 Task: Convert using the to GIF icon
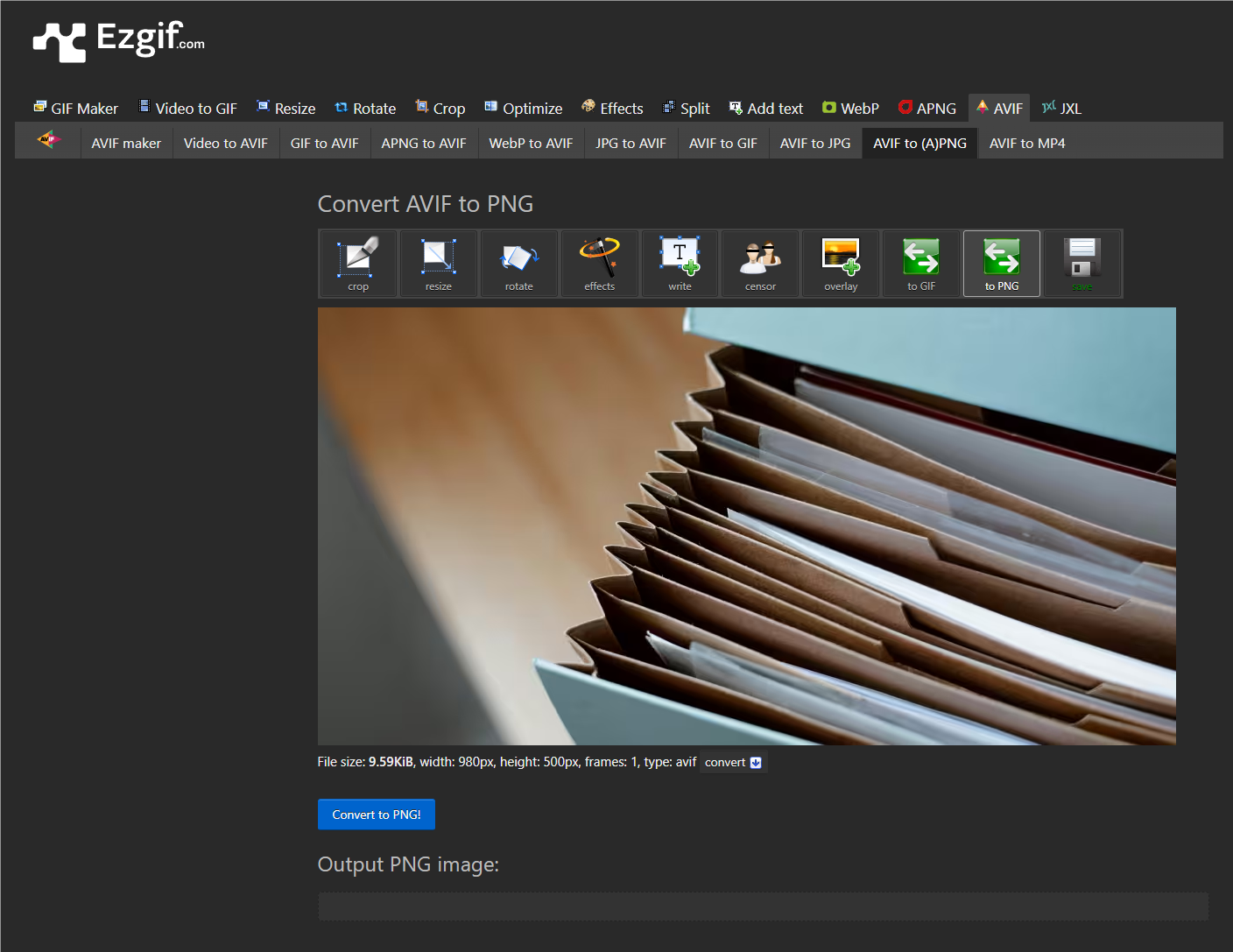pos(921,263)
